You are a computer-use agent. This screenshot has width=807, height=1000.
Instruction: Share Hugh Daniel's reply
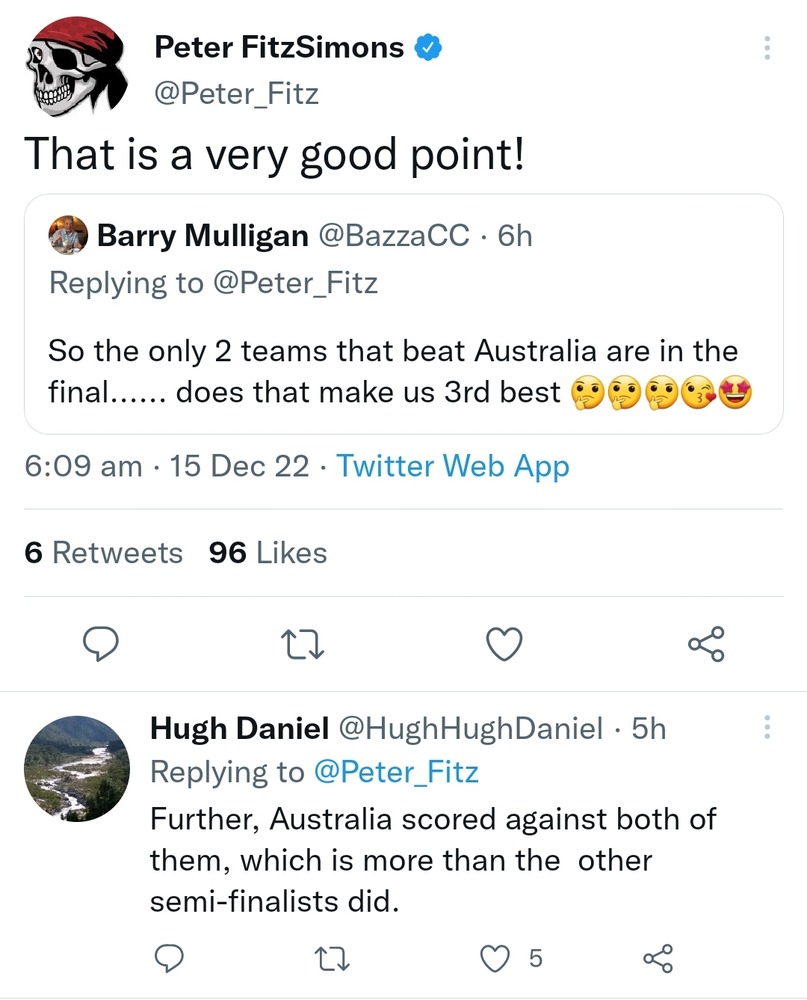(658, 959)
